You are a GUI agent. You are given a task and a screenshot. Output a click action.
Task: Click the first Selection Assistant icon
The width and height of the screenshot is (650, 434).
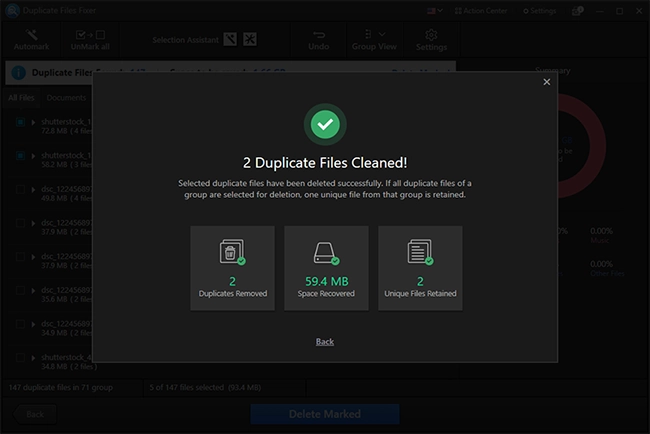[x=230, y=39]
